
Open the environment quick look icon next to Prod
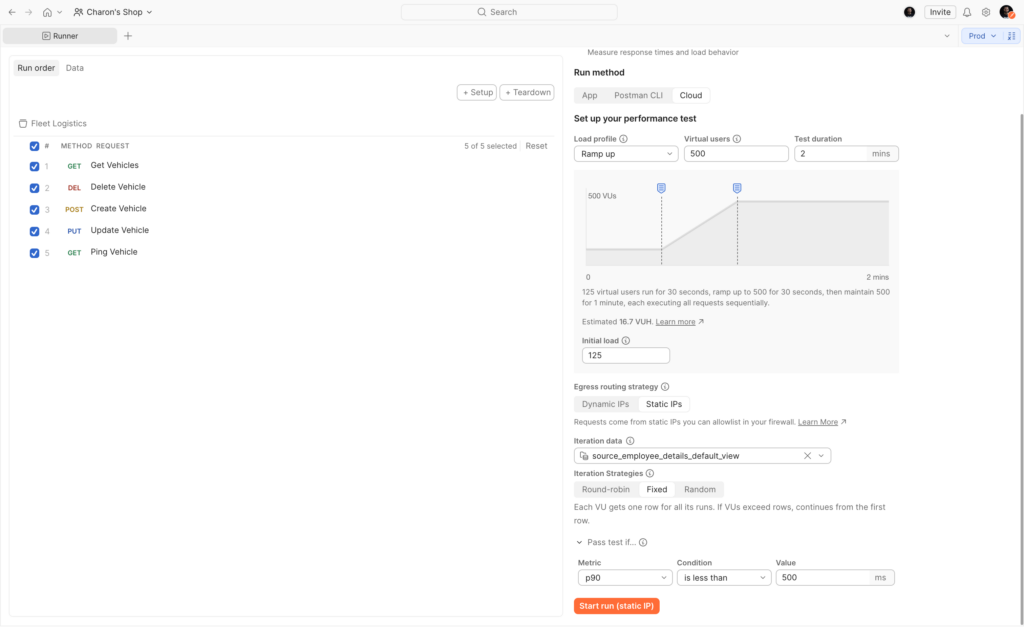tap(1012, 36)
